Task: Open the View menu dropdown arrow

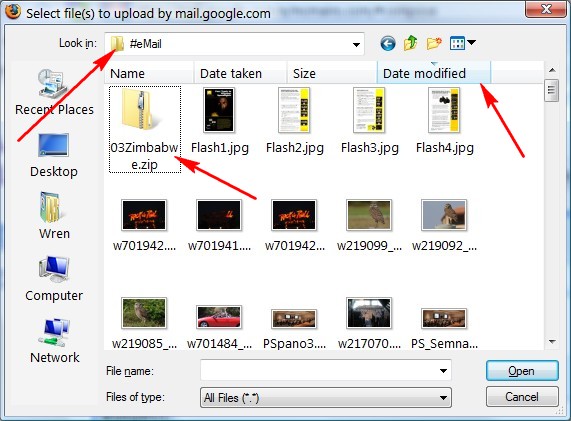Action: point(471,43)
